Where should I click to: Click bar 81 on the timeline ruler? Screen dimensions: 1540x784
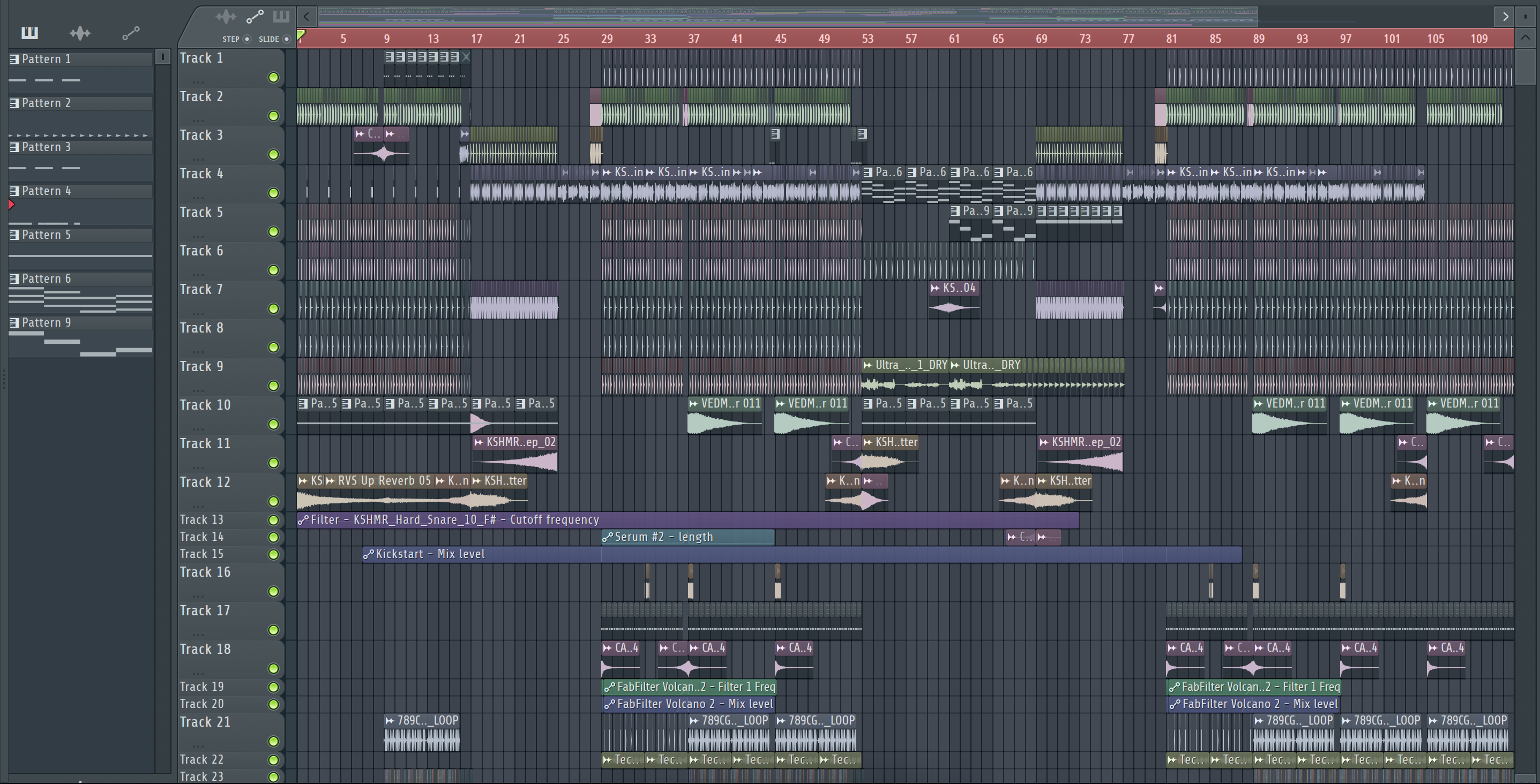[1171, 39]
